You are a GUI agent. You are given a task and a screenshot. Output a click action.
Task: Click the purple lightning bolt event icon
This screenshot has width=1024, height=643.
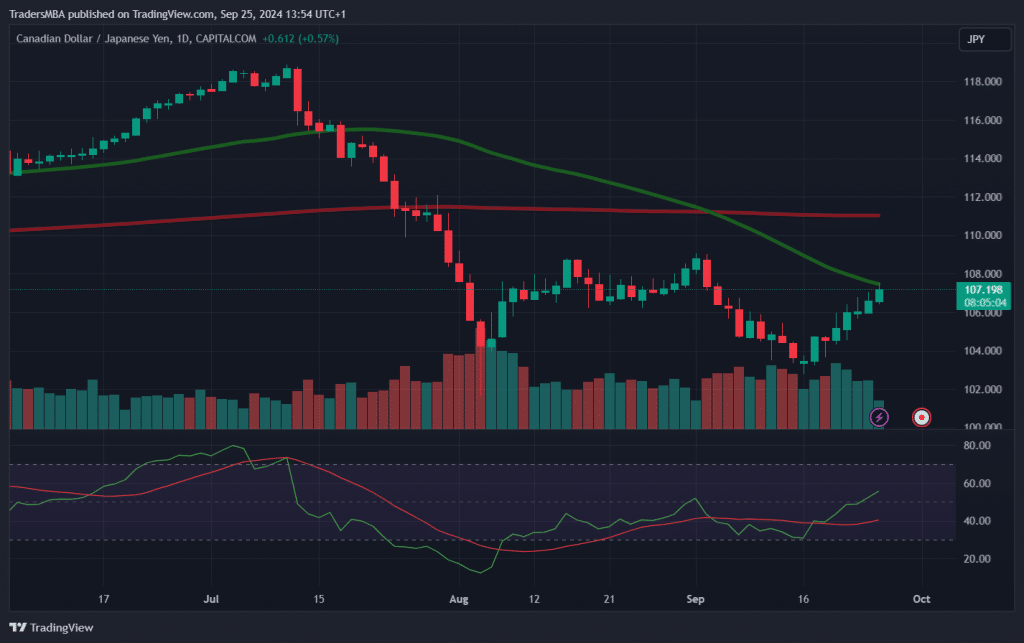879,416
